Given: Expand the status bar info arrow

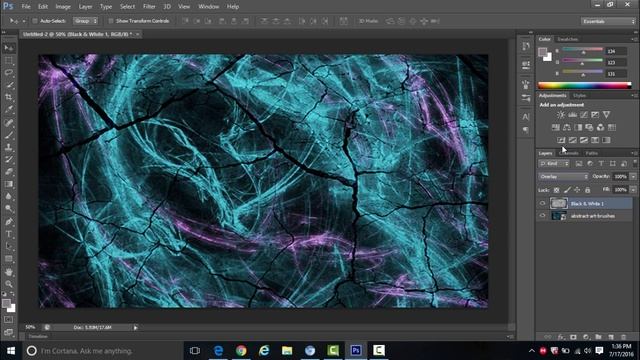Looking at the screenshot, I should 136,327.
